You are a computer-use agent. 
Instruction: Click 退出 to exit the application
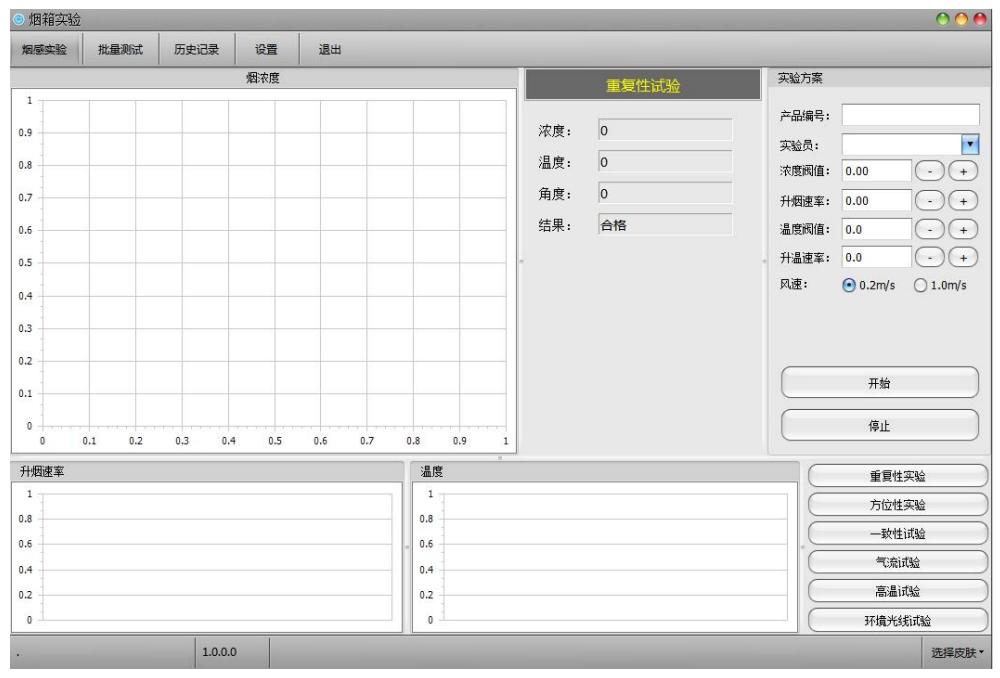coord(330,50)
